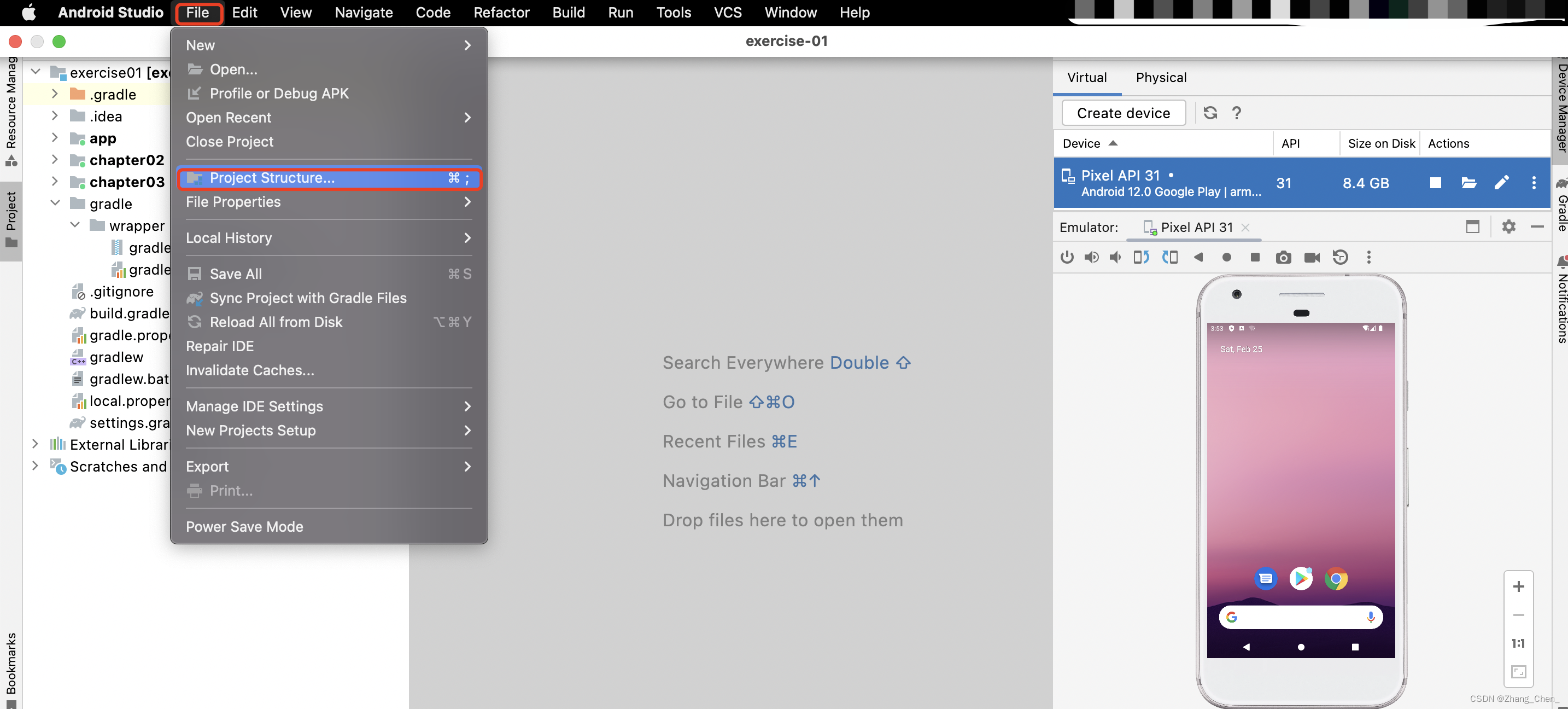The height and width of the screenshot is (709, 1568).
Task: Collapse the wrapper folder
Action: click(x=75, y=225)
